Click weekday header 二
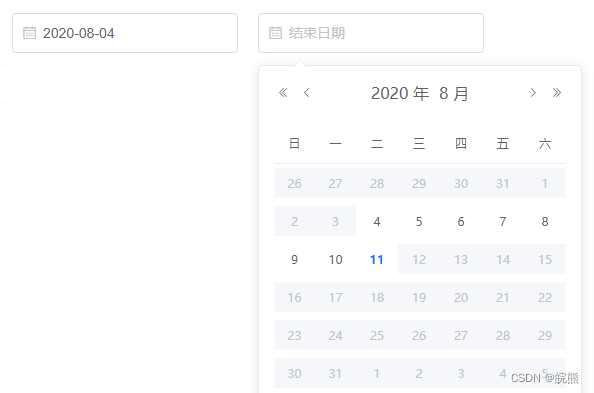Viewport: 594px width, 393px height. pos(377,144)
